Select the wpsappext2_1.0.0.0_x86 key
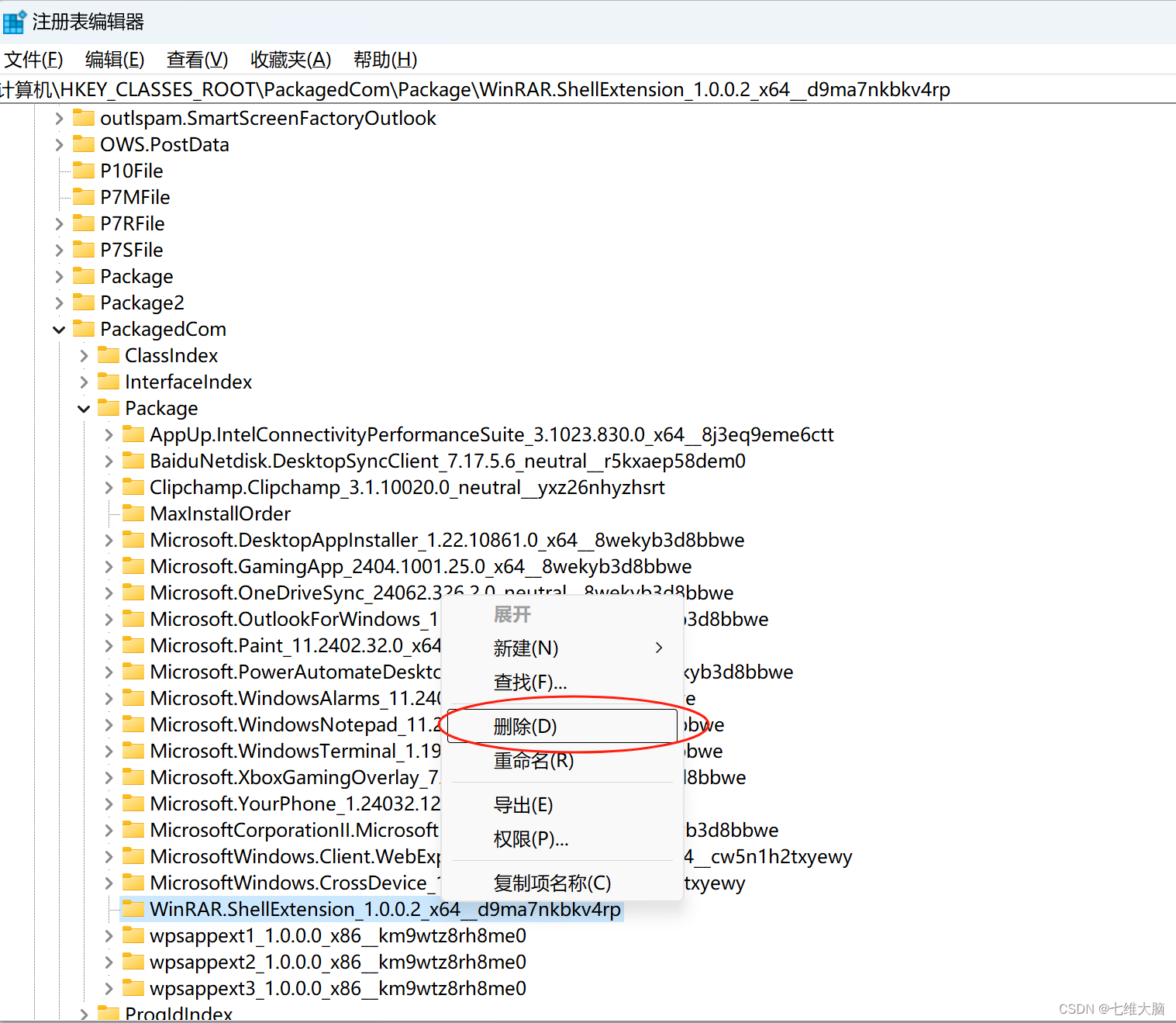Image resolution: width=1176 pixels, height=1023 pixels. [338, 962]
